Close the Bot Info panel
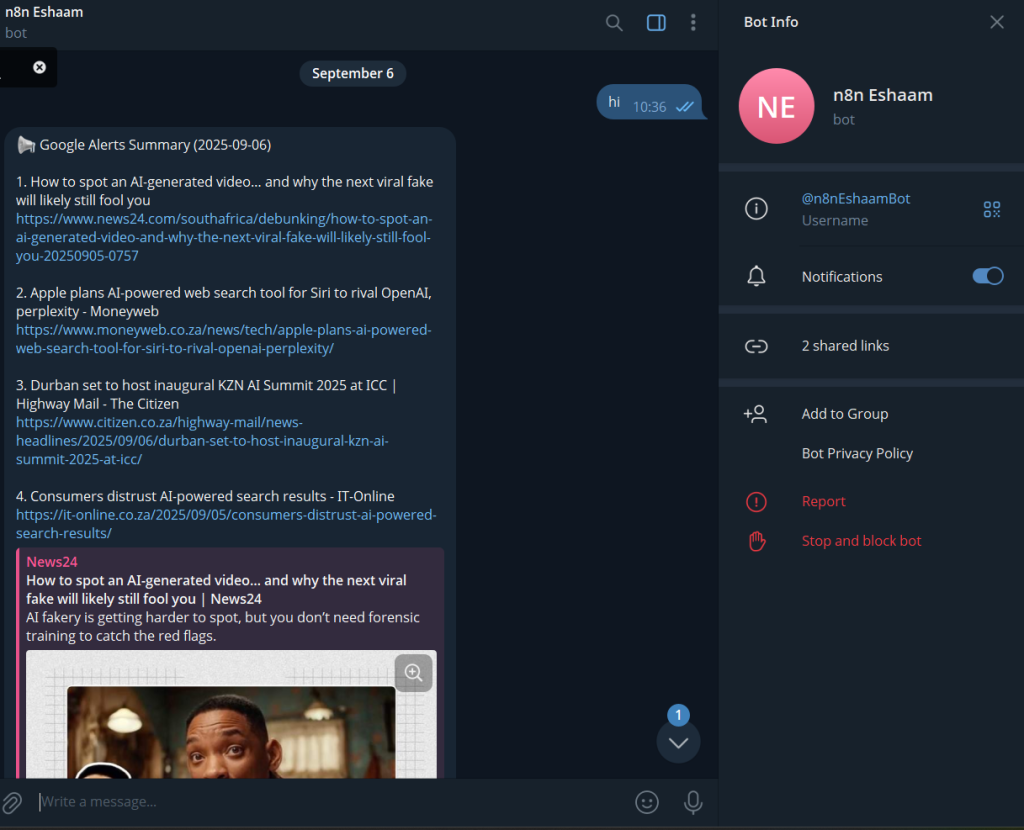1024x830 pixels. (x=996, y=22)
